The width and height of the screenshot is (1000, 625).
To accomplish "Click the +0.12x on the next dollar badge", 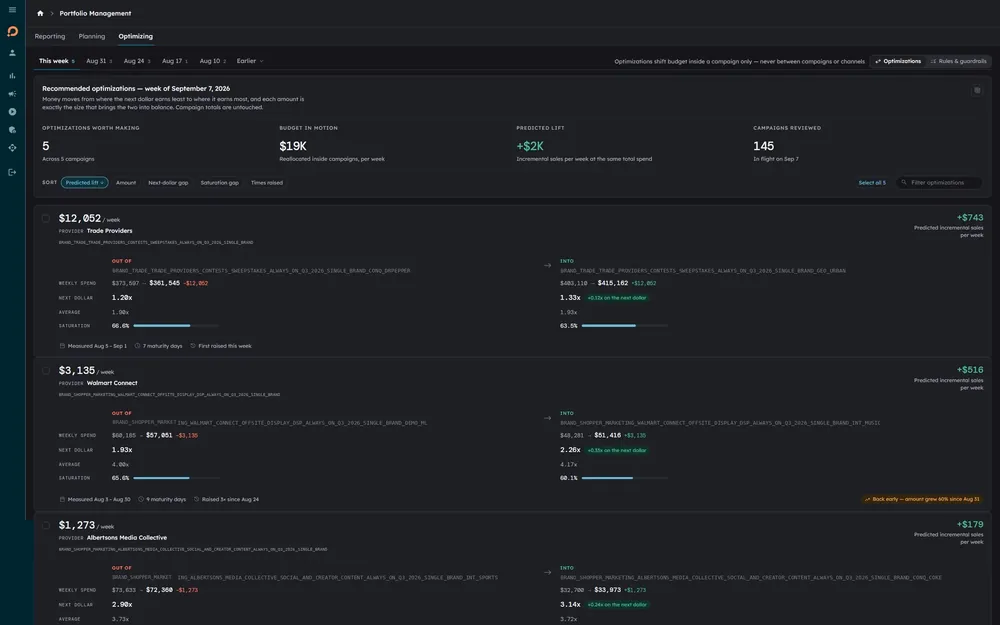I will [617, 298].
